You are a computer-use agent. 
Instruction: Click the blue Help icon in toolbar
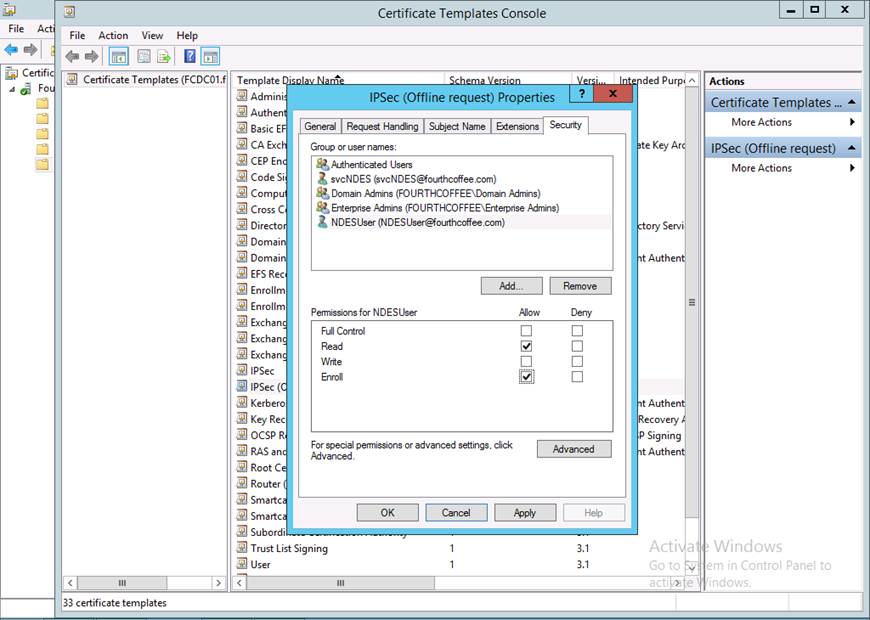coord(188,57)
